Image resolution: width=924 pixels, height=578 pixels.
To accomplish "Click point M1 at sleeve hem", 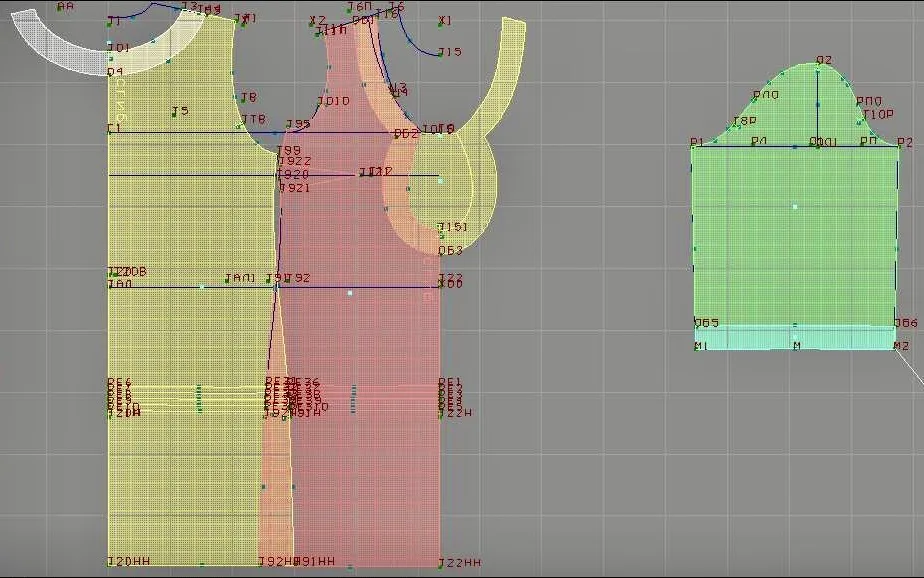I will [696, 348].
